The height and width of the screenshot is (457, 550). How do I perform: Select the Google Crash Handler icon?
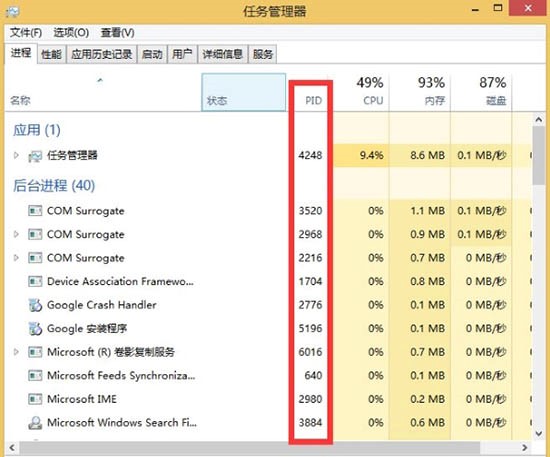click(35, 305)
